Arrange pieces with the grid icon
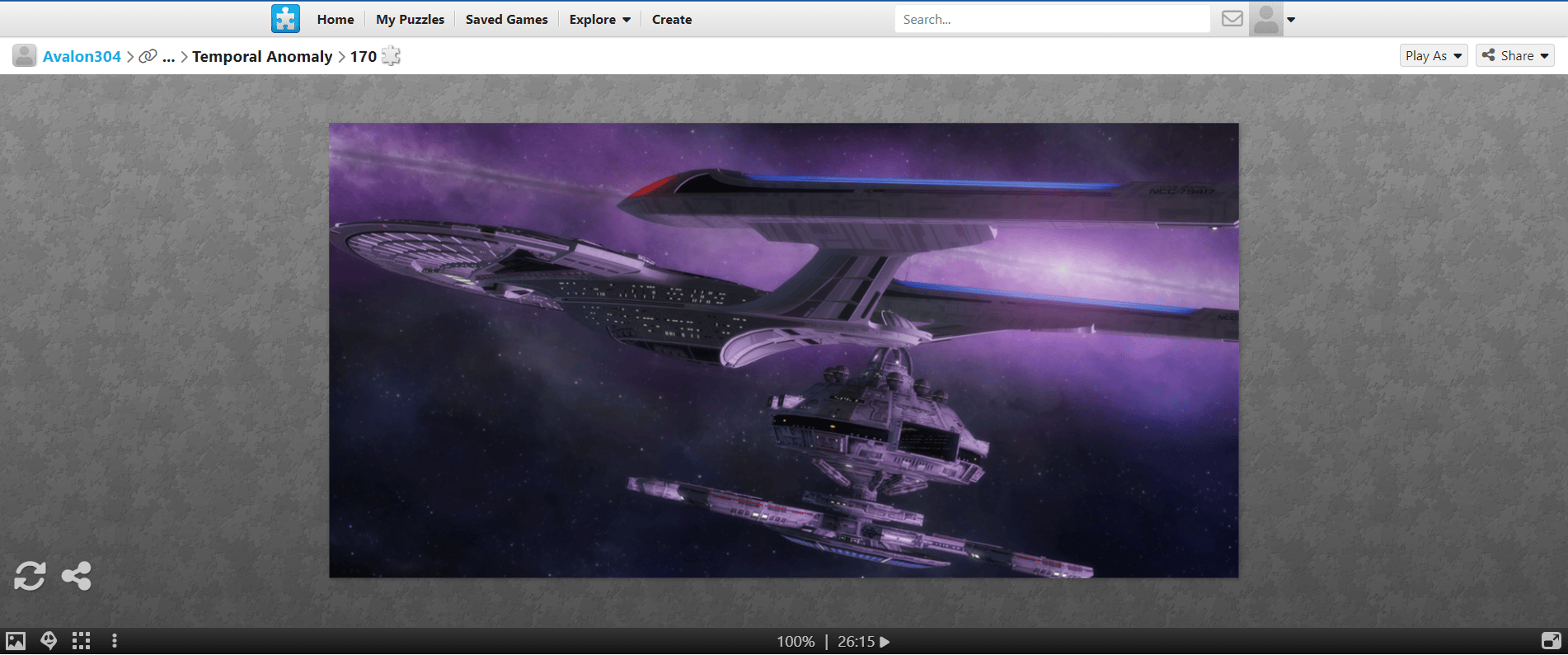1568x655 pixels. pos(81,641)
